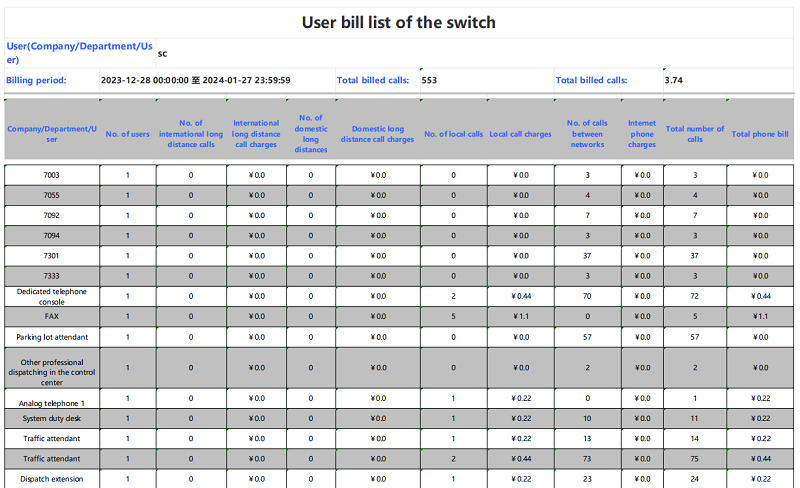Select the 'Parking lot attendant' row name

[51, 337]
